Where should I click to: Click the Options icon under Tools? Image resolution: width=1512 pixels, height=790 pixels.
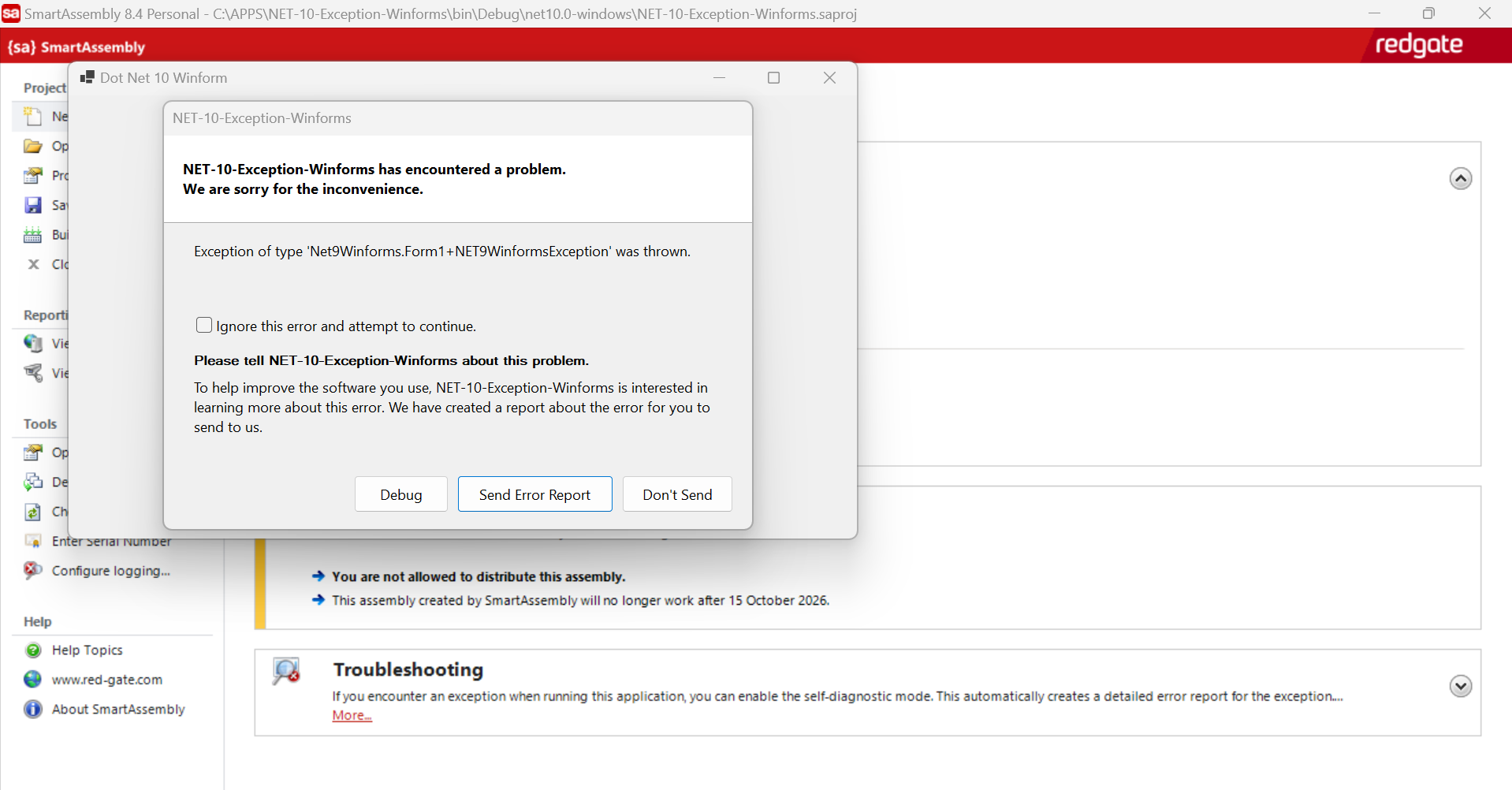coord(32,453)
